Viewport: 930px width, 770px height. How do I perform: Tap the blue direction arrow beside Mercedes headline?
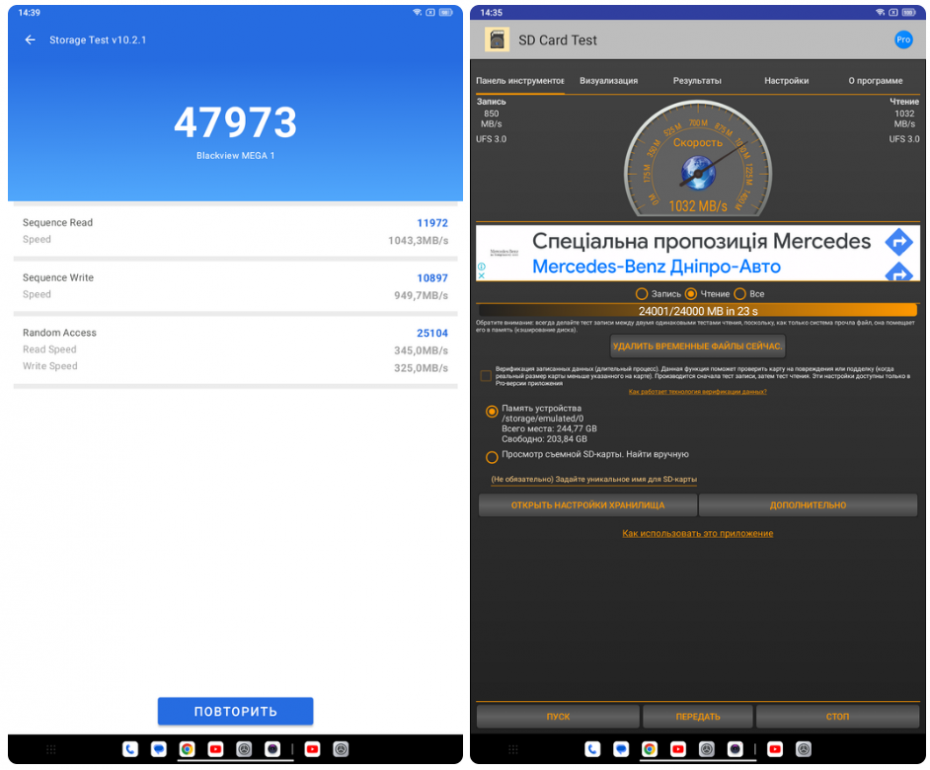pyautogui.click(x=899, y=241)
